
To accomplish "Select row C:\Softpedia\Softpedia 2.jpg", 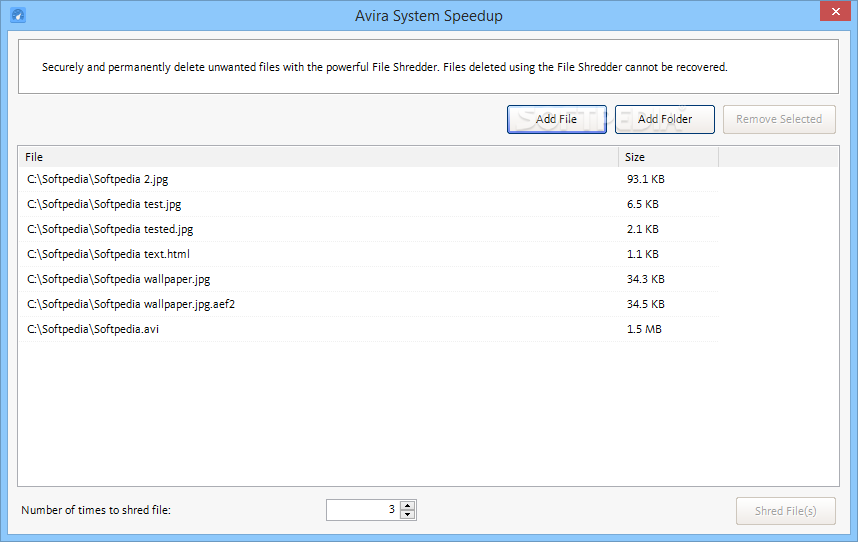I will point(369,179).
